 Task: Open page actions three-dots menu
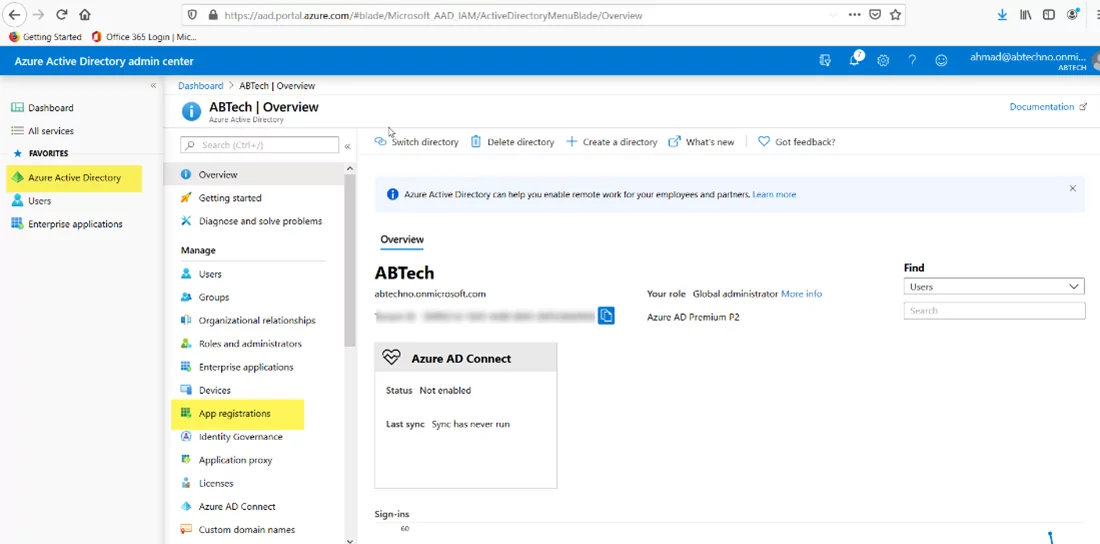point(854,14)
